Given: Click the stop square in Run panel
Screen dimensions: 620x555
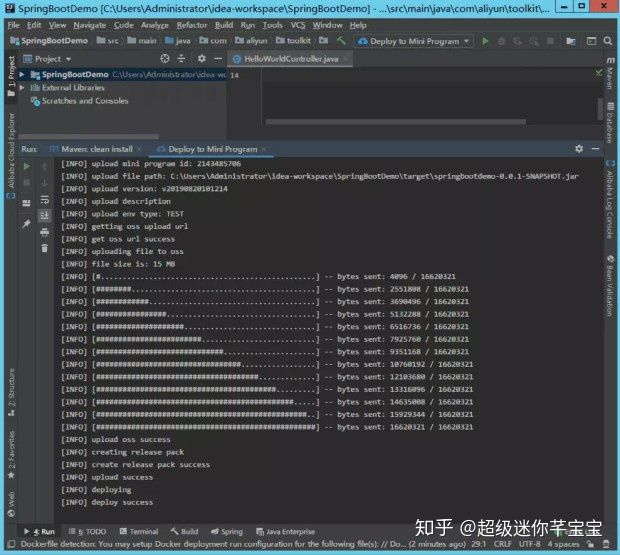Looking at the screenshot, I should (26, 183).
